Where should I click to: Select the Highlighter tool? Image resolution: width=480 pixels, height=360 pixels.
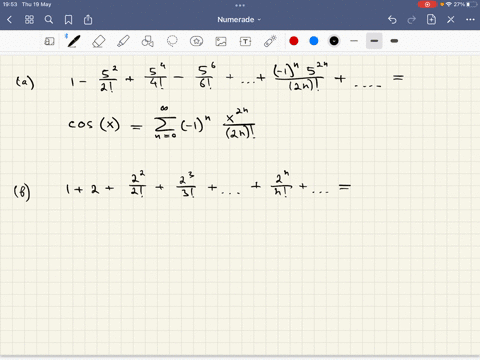coord(123,41)
